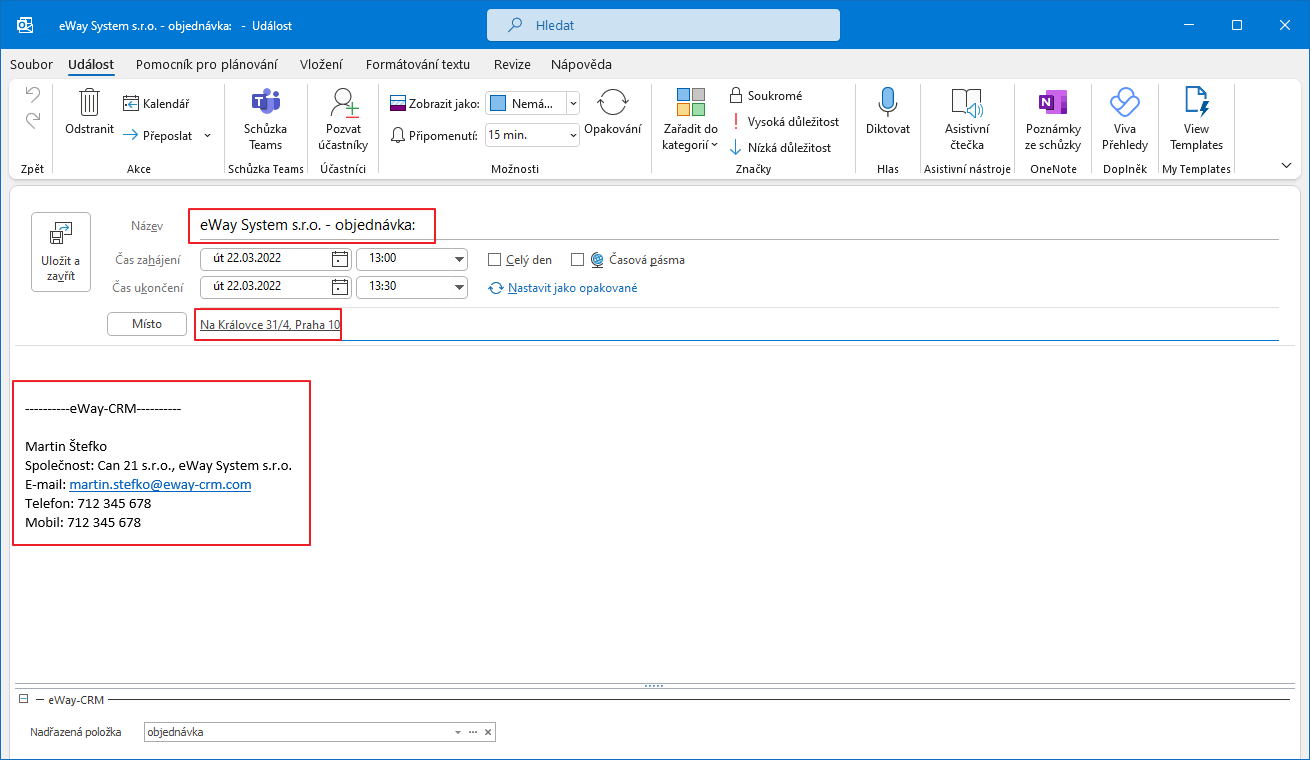The height and width of the screenshot is (760, 1310).
Task: Collapse the eWay-CRM section
Action: coord(23,700)
